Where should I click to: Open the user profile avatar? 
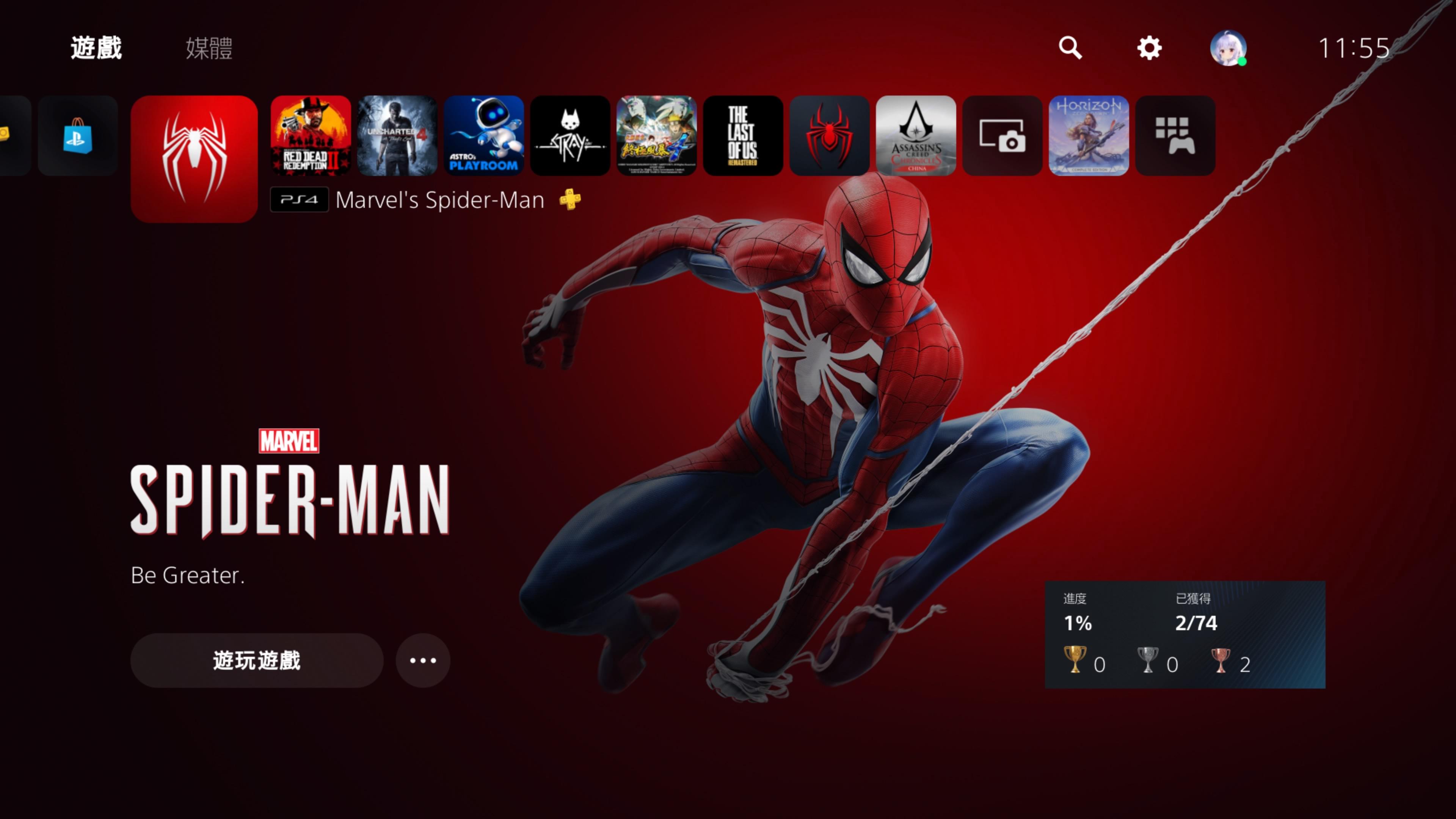[1228, 48]
